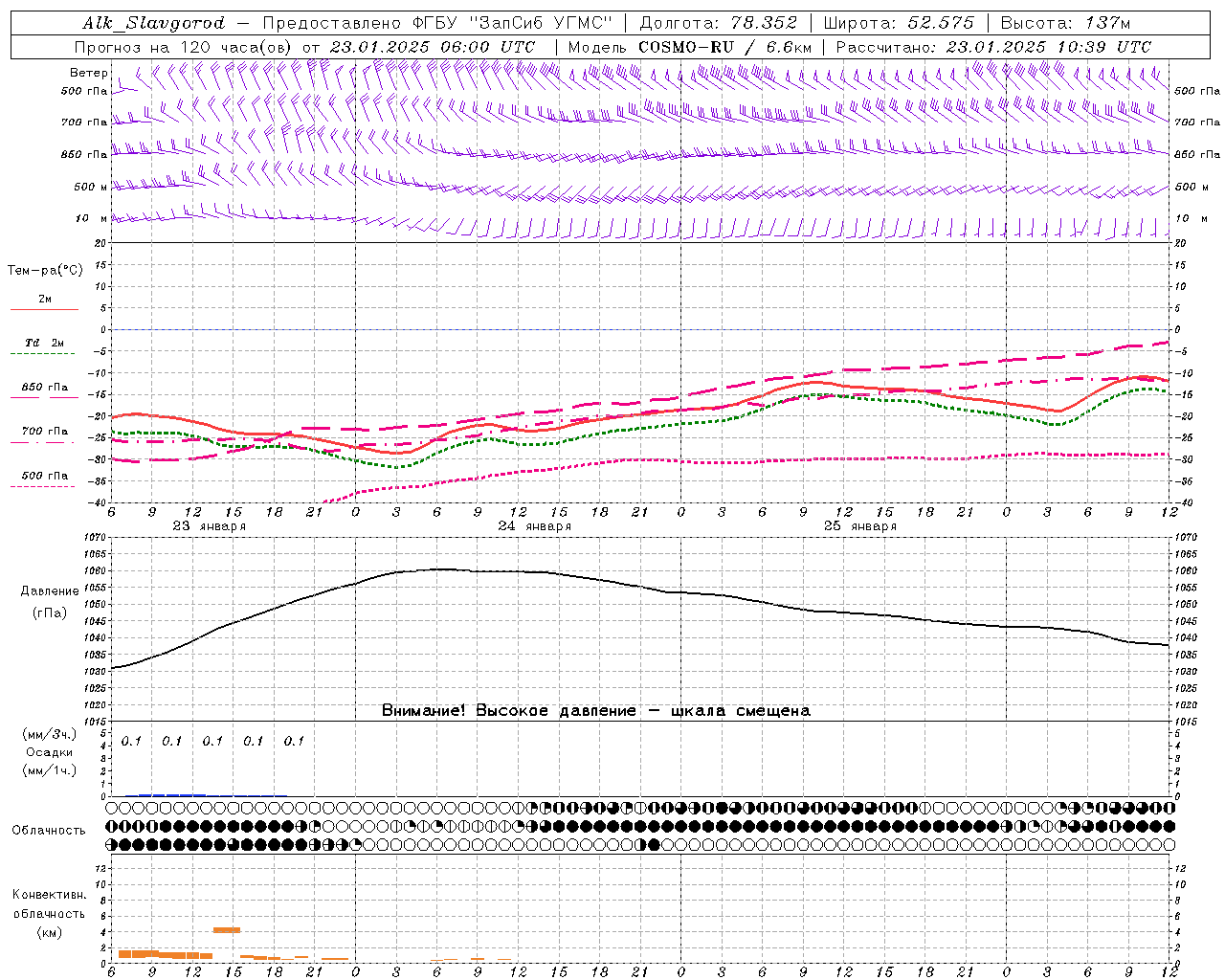This screenshot has height=980, width=1225.
Task: Select the 'Высота: 137м' elevation text
Action: [x=1066, y=23]
